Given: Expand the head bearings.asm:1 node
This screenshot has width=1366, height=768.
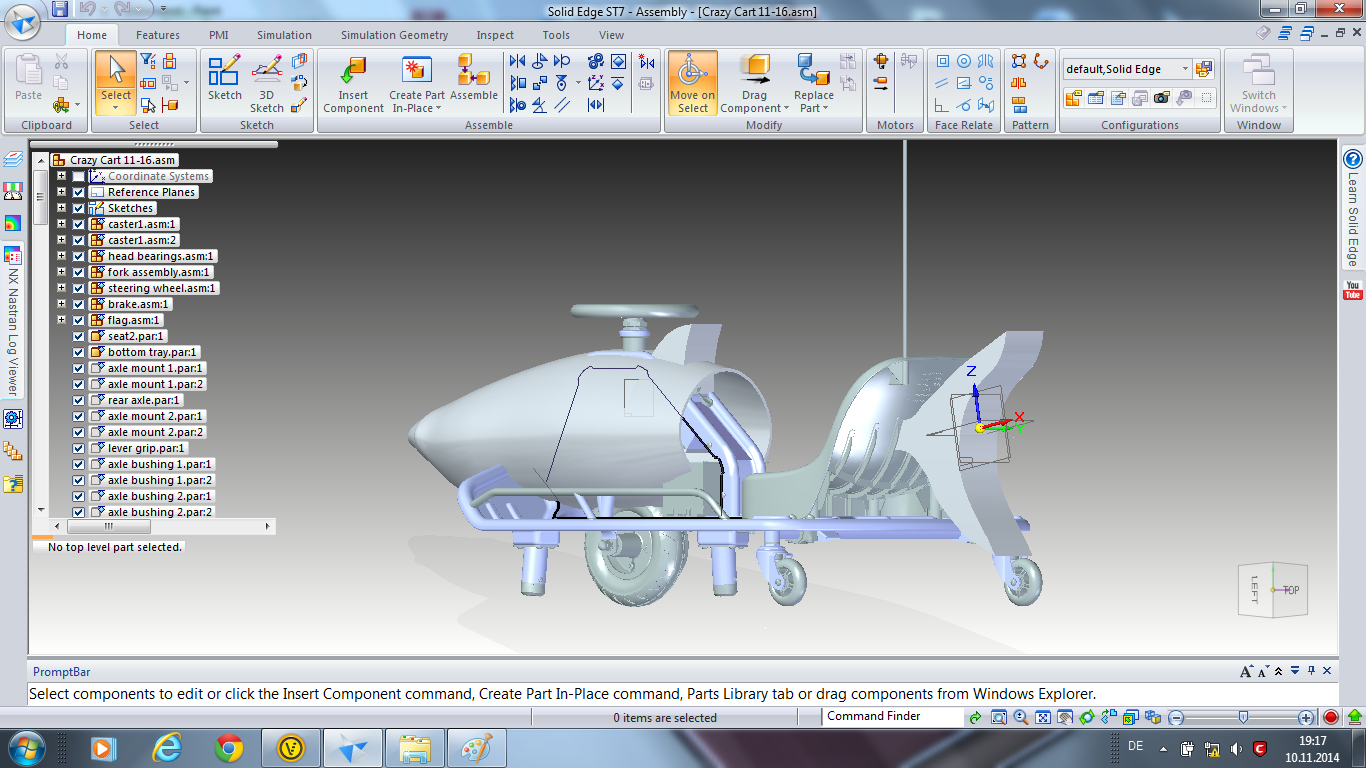Looking at the screenshot, I should pos(61,256).
